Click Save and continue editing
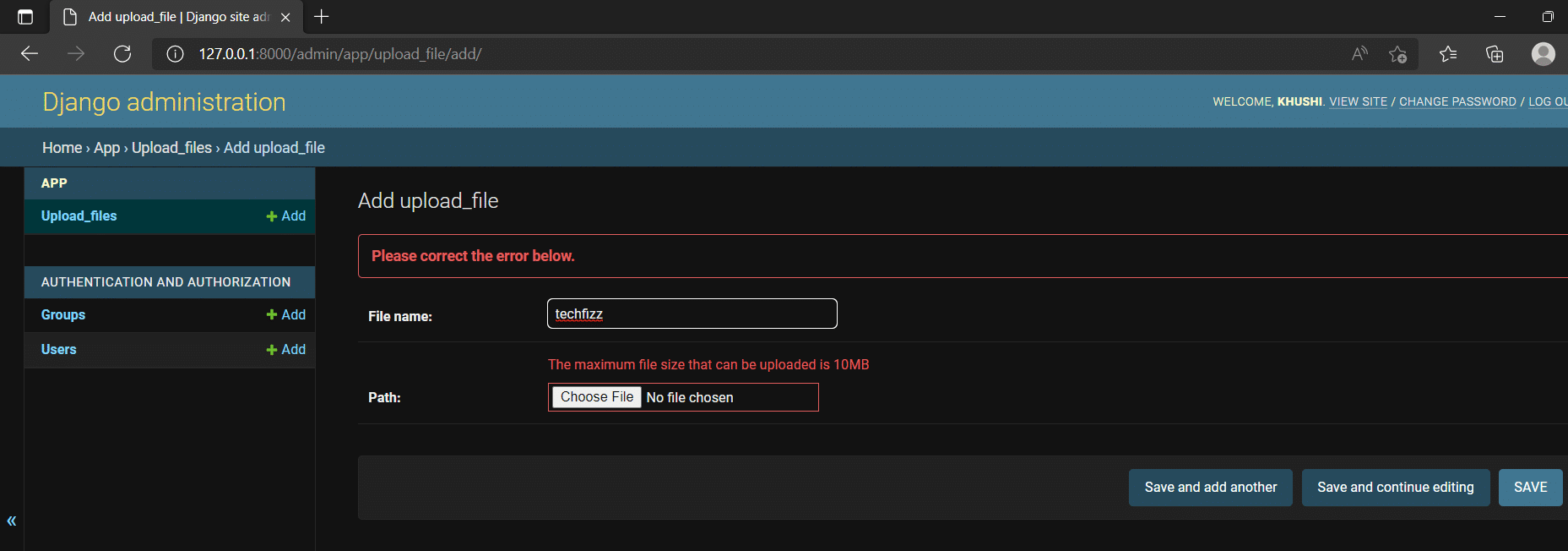 coord(1396,488)
